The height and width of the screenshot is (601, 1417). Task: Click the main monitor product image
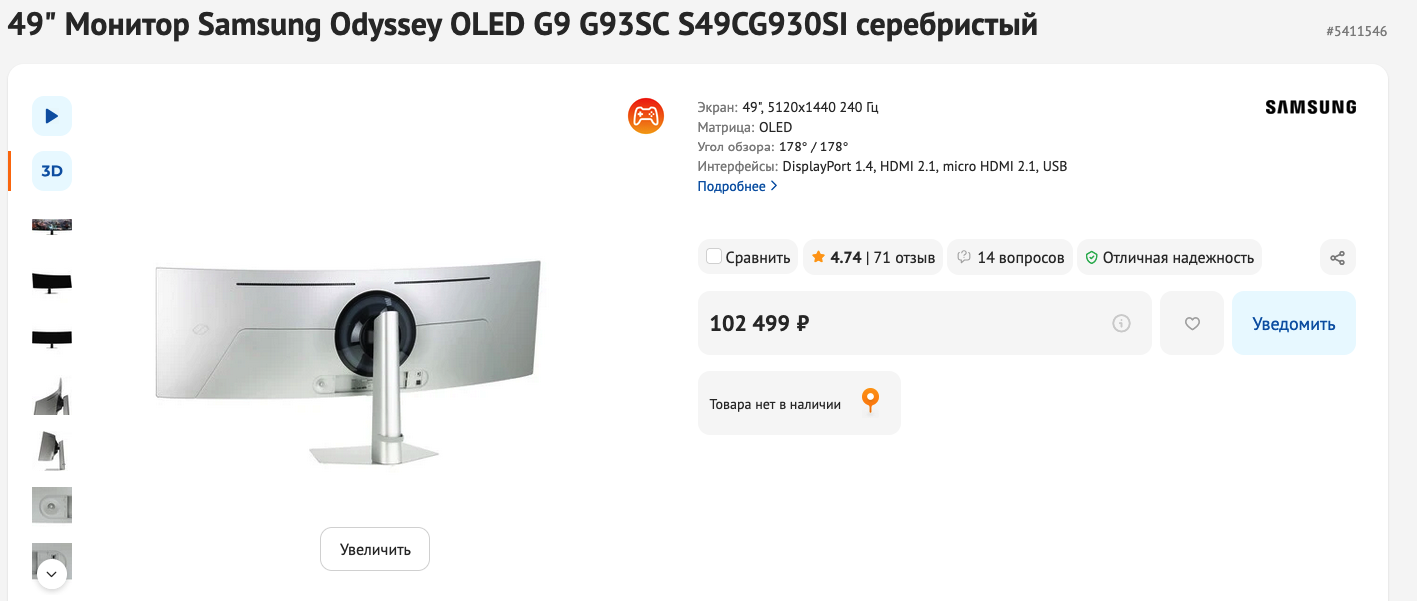pyautogui.click(x=349, y=362)
